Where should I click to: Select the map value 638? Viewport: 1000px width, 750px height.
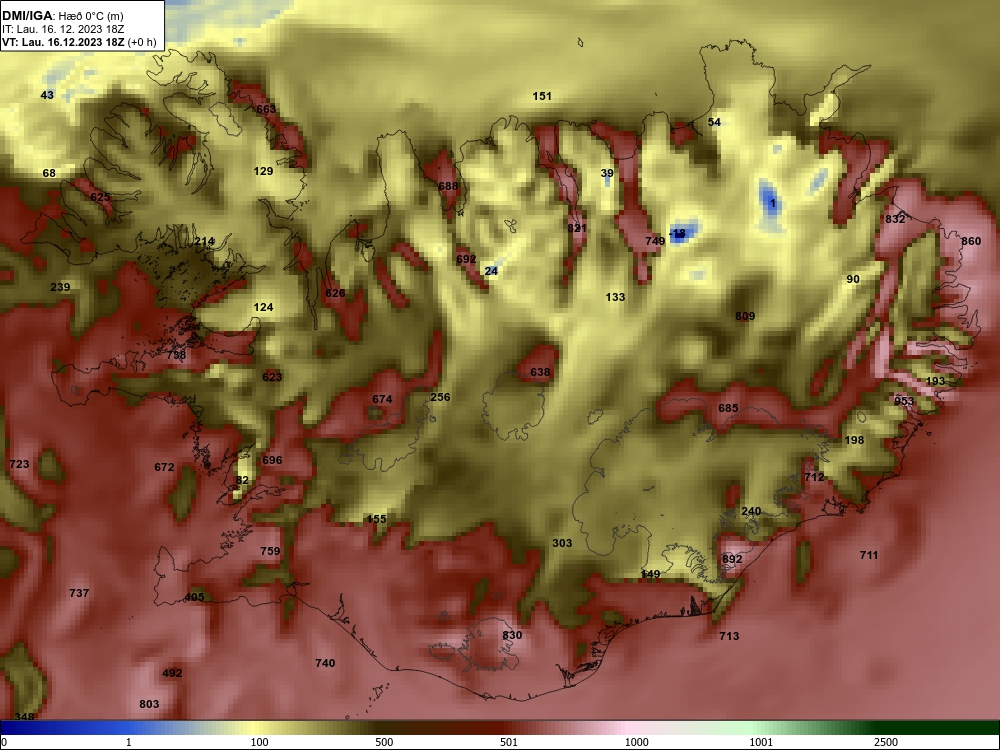coord(540,372)
